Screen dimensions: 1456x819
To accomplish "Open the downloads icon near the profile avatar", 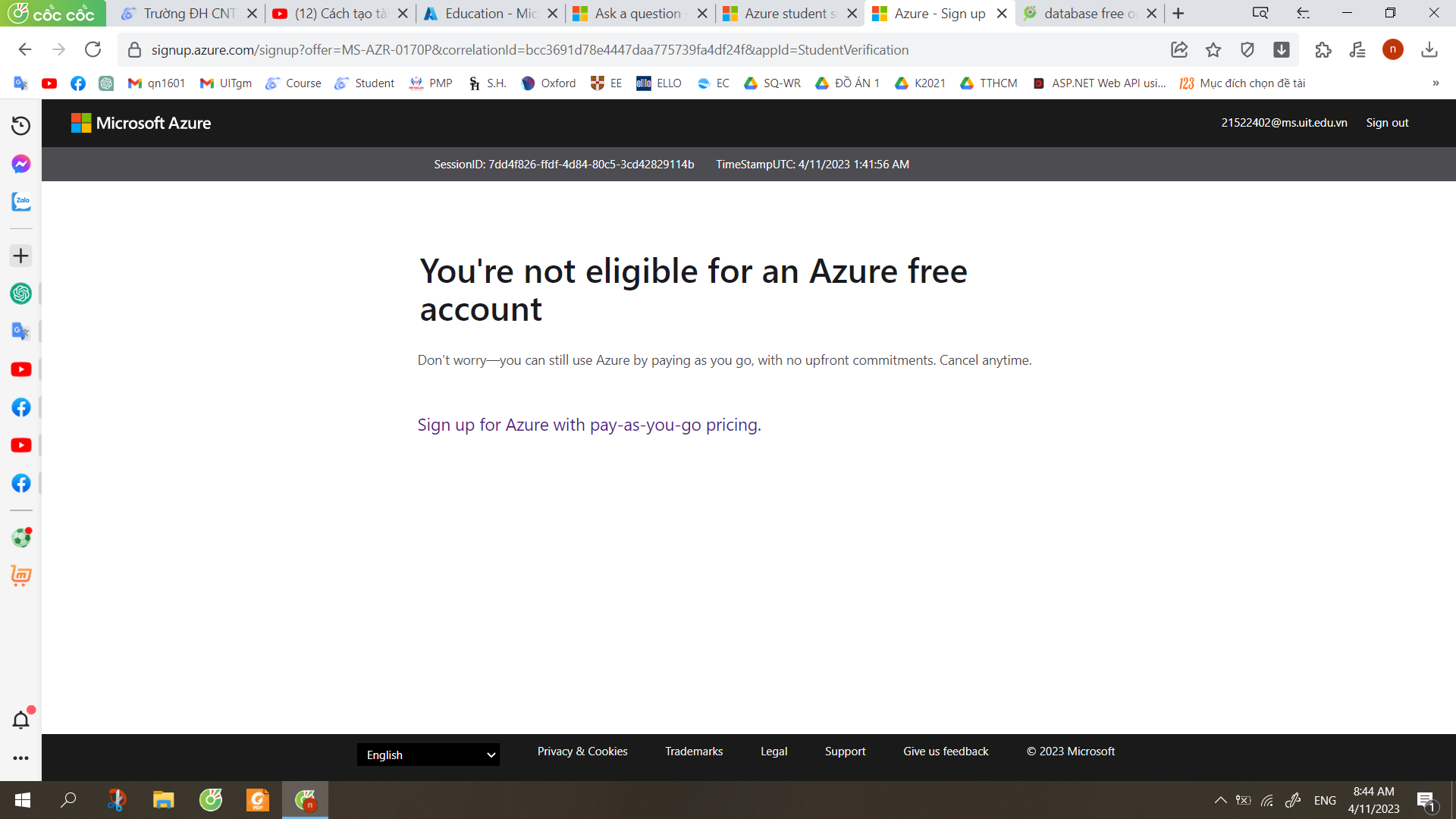I will 1429,49.
